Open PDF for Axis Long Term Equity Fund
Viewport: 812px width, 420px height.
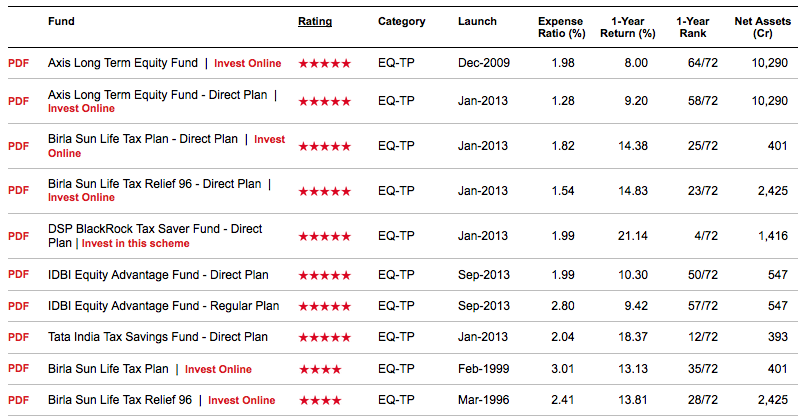(x=18, y=63)
